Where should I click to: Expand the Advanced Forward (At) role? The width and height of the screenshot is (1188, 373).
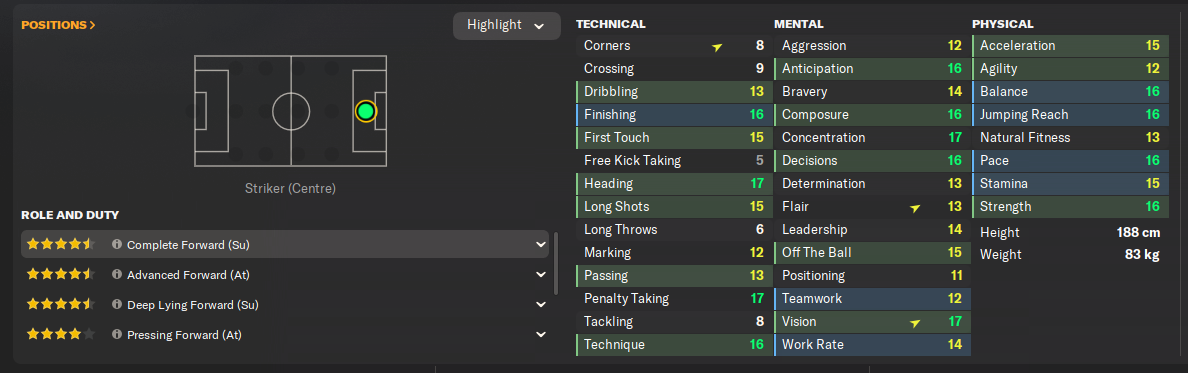point(541,274)
